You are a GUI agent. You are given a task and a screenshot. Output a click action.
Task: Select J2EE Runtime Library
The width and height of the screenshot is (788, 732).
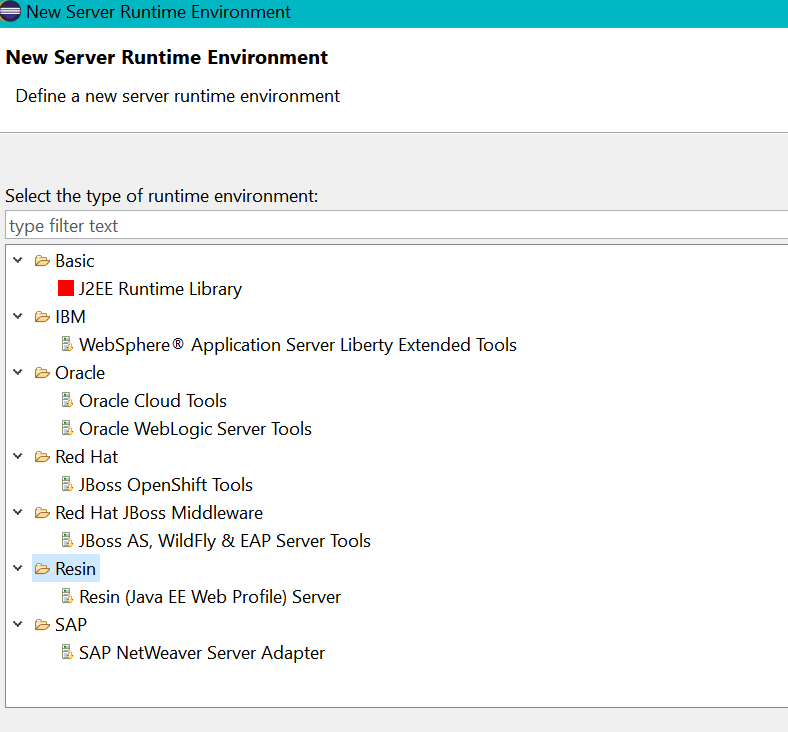click(x=160, y=289)
